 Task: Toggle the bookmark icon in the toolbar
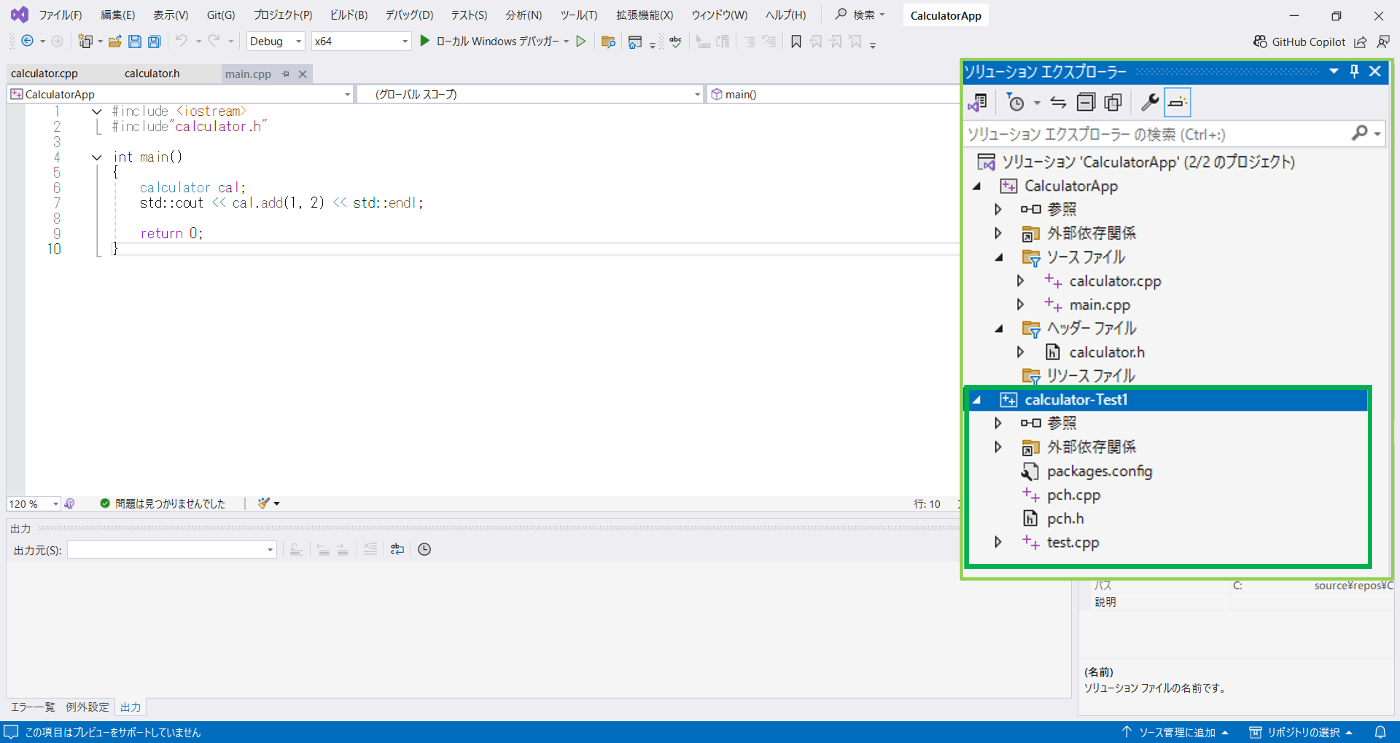click(x=796, y=41)
